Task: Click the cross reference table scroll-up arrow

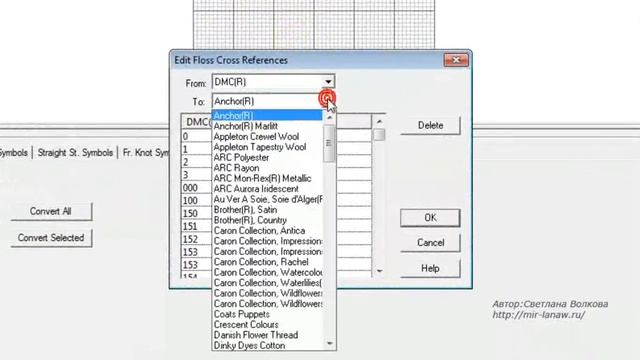Action: point(379,121)
